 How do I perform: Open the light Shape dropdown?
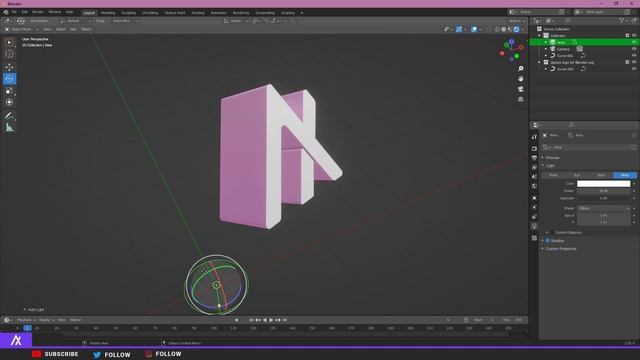(604, 208)
